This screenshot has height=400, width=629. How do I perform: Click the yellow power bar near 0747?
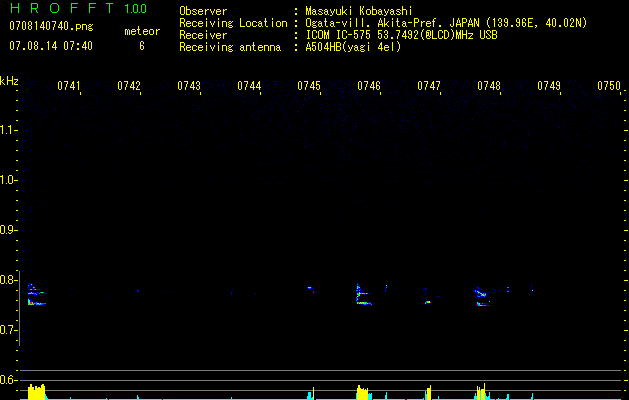pos(429,392)
